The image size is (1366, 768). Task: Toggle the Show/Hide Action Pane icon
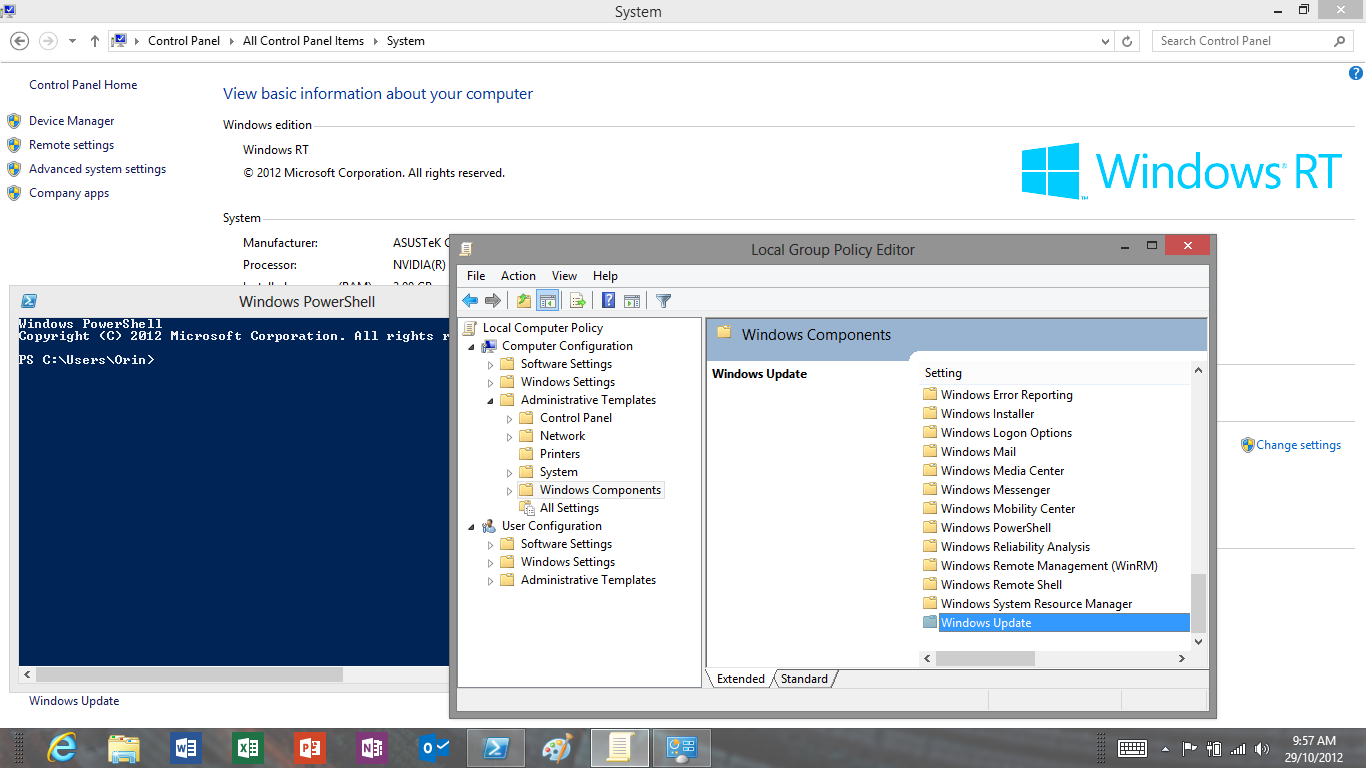631,300
